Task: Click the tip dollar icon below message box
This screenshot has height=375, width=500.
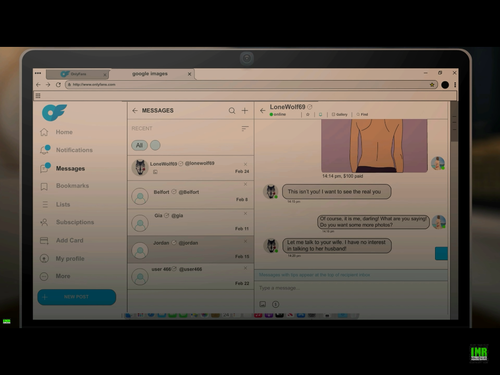Action: (275, 304)
